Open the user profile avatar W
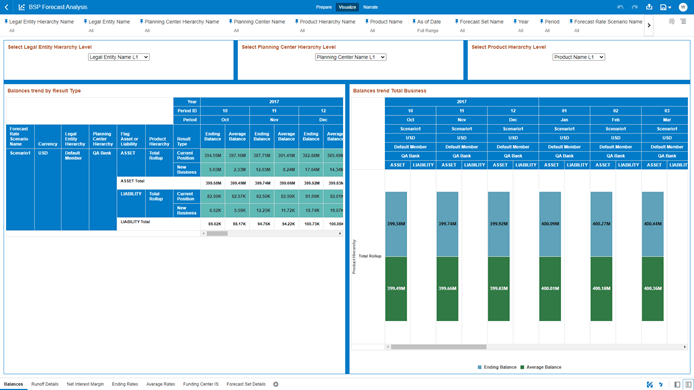 (683, 7)
